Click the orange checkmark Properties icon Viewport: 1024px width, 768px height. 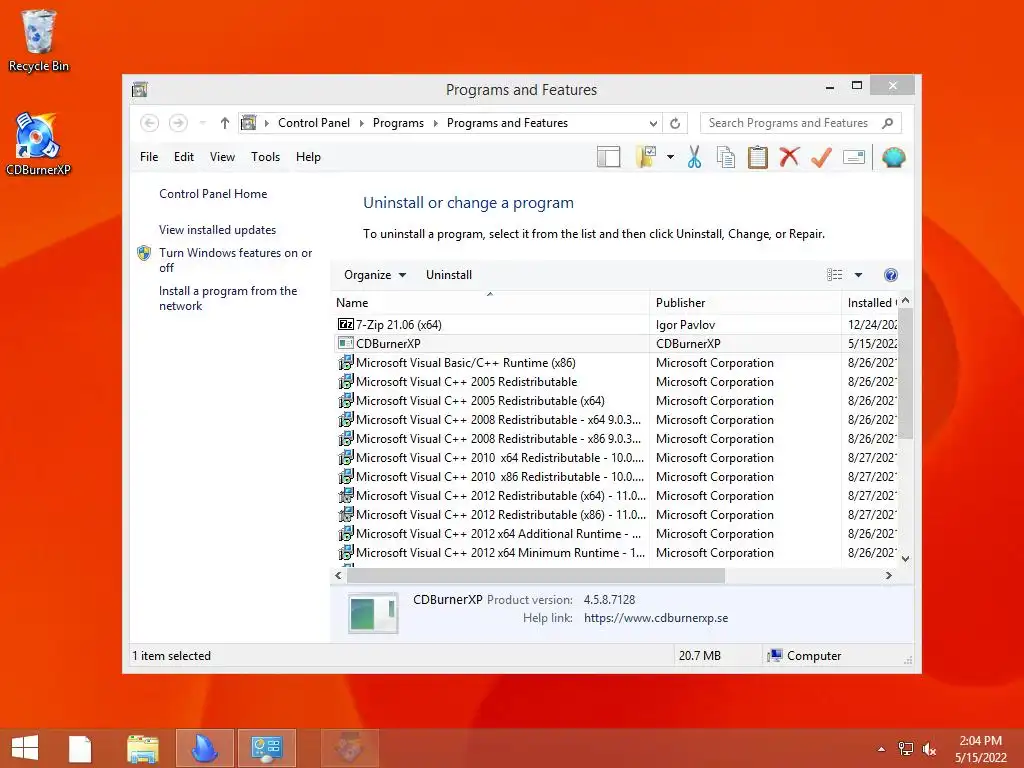click(821, 157)
